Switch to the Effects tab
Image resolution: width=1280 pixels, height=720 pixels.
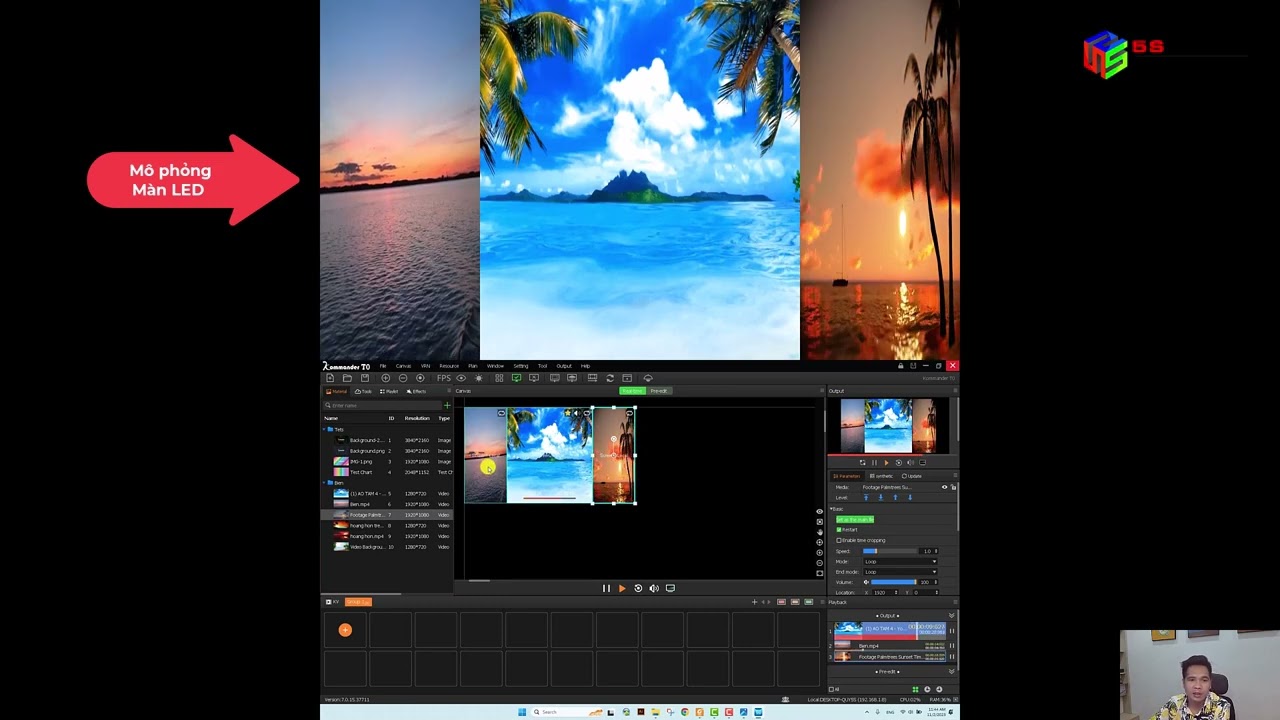[417, 391]
